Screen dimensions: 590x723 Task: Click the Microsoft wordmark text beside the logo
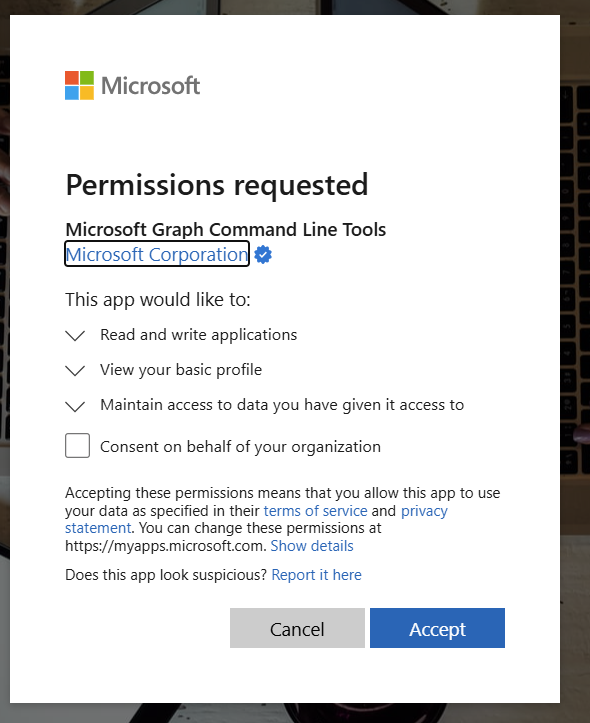[151, 86]
